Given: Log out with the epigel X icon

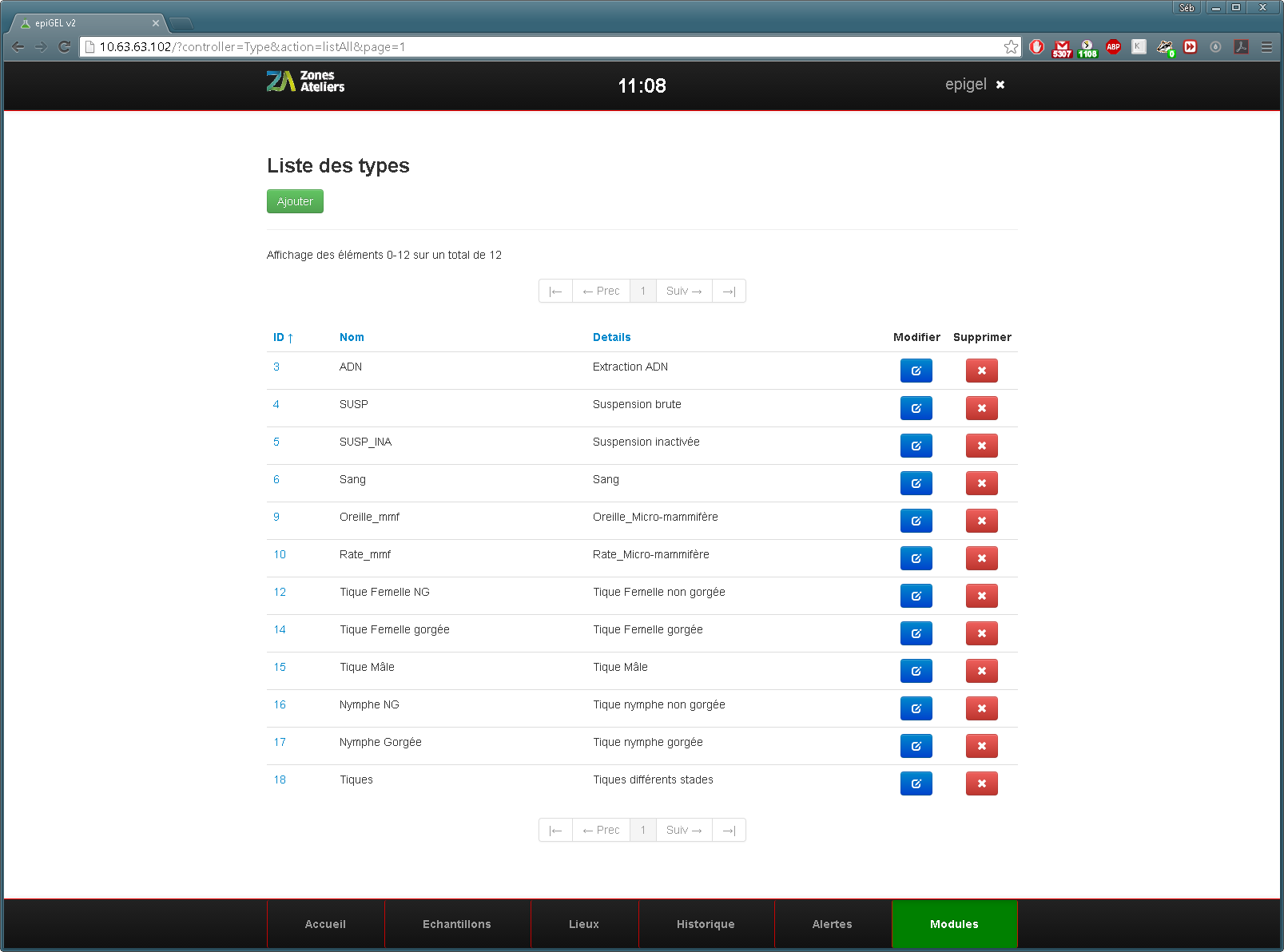Looking at the screenshot, I should (1000, 85).
